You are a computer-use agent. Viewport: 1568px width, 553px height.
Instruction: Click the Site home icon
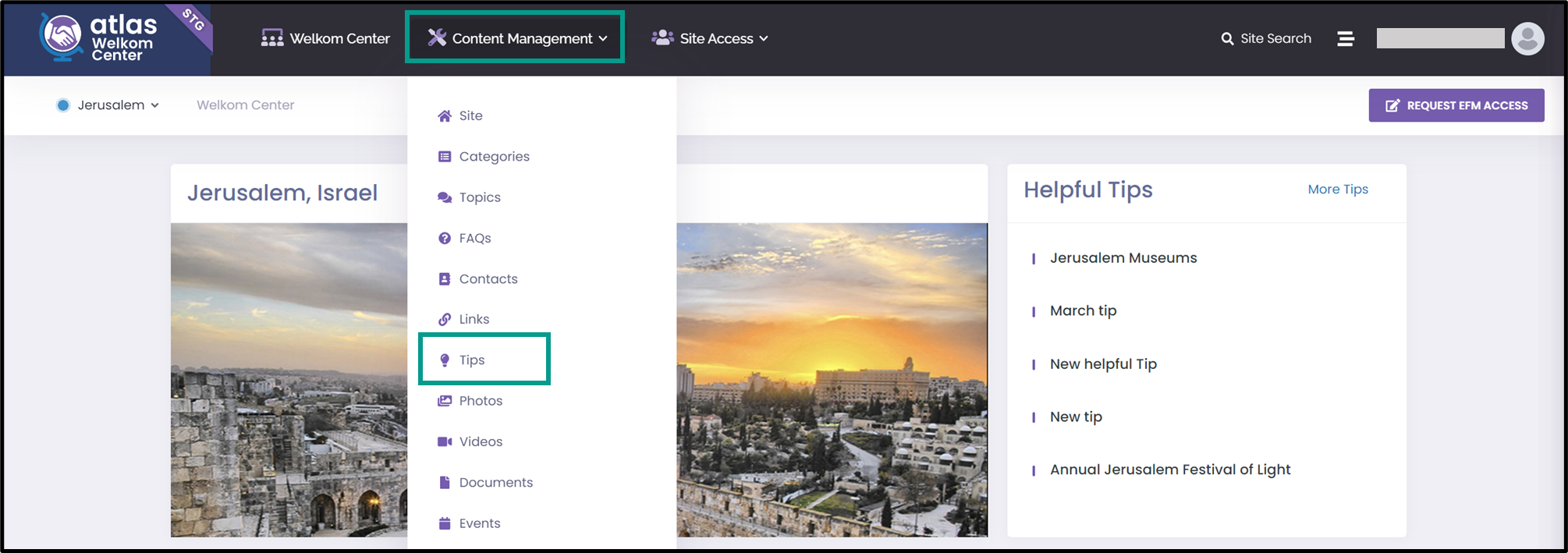click(445, 115)
